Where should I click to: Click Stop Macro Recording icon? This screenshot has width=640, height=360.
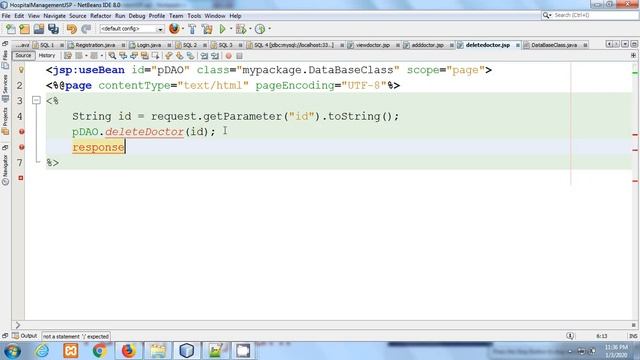coord(240,56)
